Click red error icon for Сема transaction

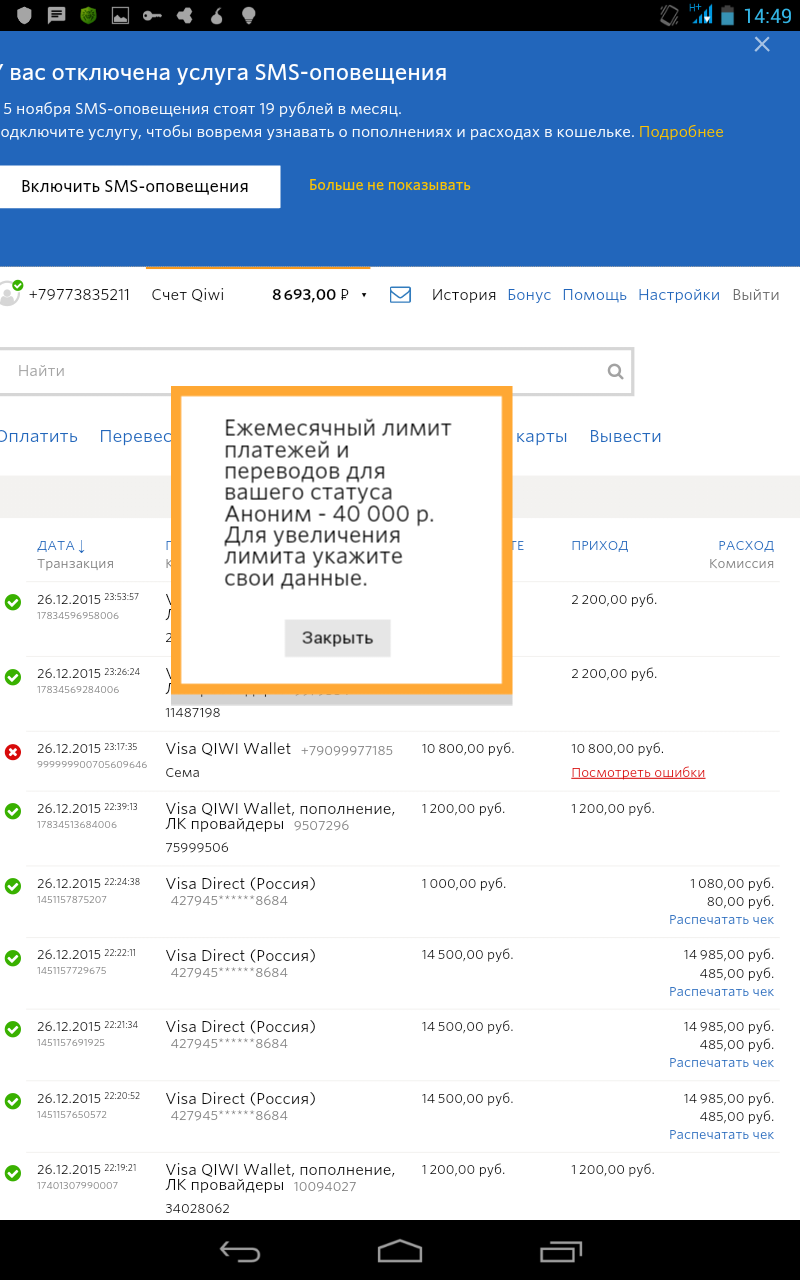pos(13,752)
